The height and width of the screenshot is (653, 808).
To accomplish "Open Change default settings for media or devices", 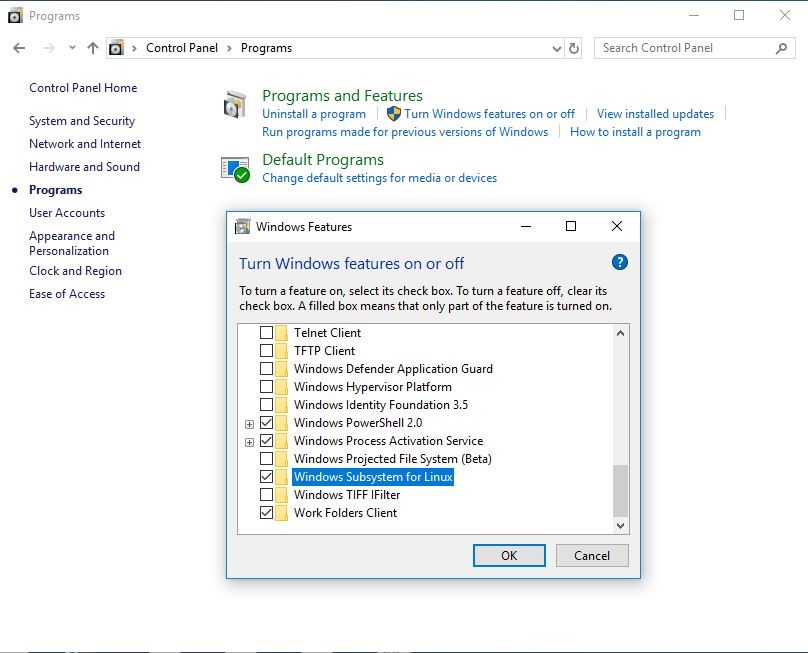I will click(x=380, y=178).
